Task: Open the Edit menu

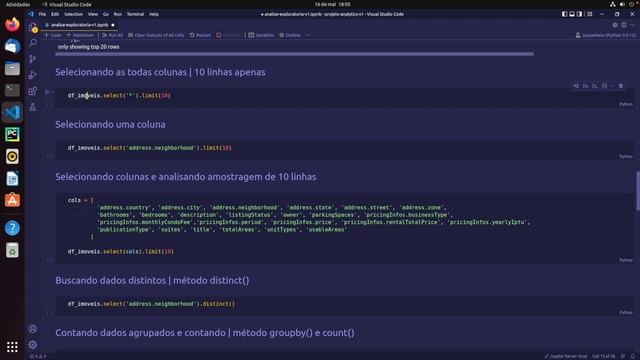Action: [x=55, y=14]
